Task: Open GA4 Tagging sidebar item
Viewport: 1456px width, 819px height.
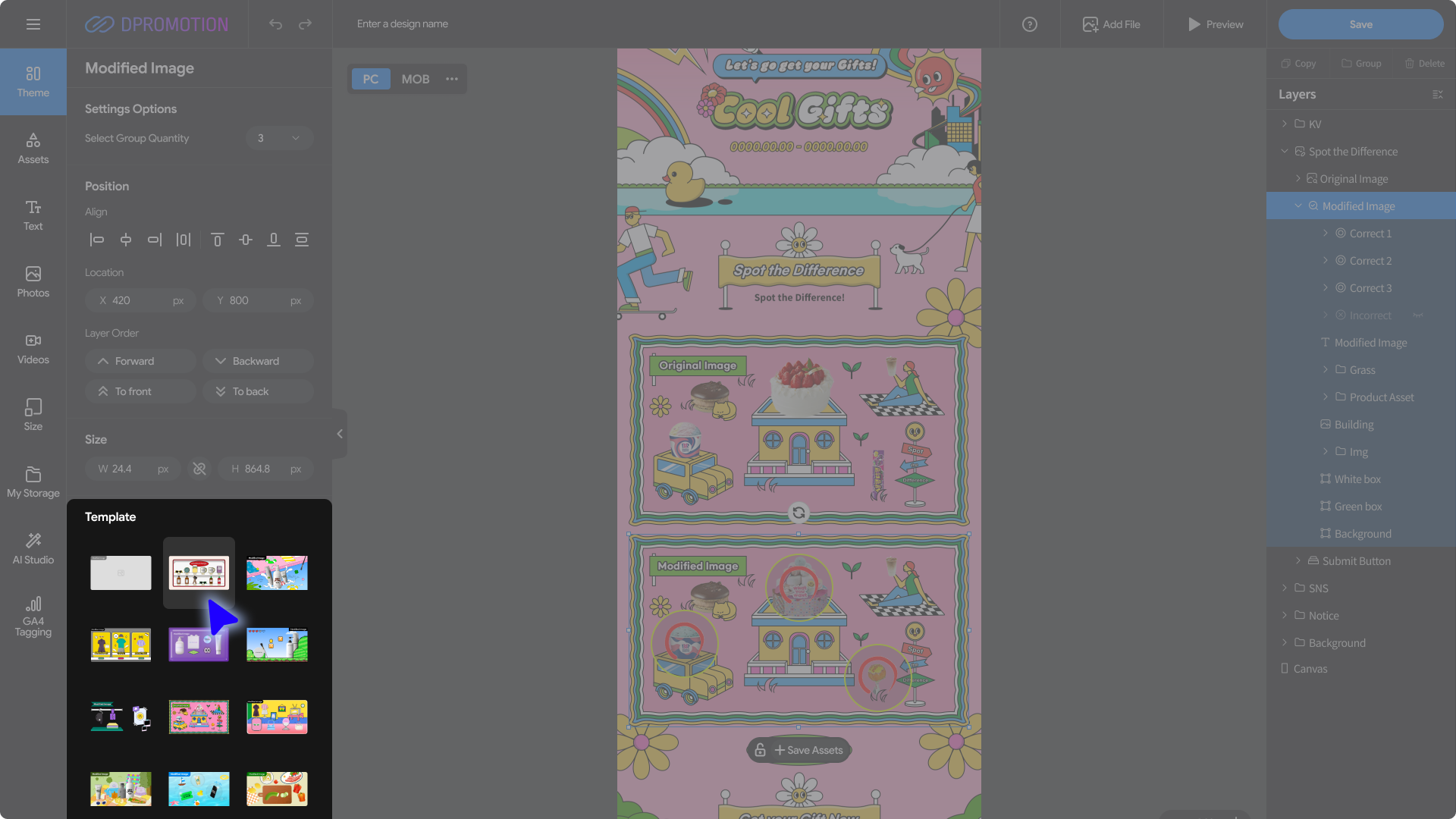Action: (x=33, y=616)
